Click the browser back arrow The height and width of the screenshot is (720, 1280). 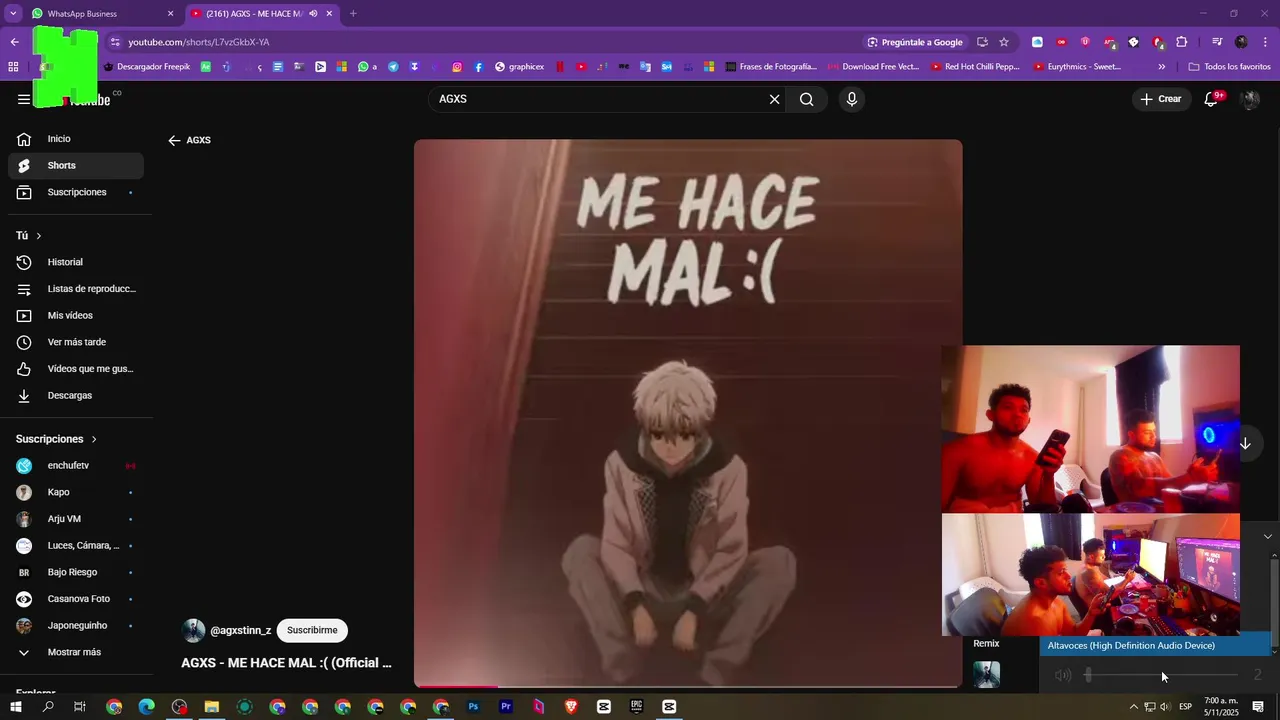(15, 42)
